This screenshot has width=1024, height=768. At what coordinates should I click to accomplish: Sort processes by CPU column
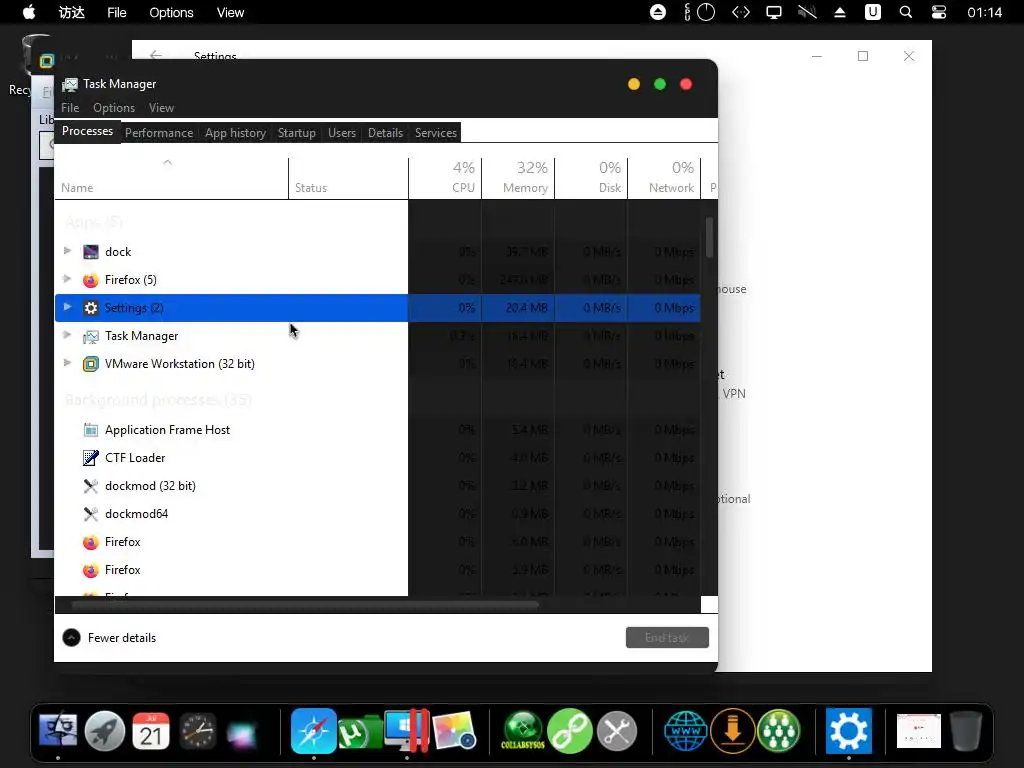click(x=445, y=178)
